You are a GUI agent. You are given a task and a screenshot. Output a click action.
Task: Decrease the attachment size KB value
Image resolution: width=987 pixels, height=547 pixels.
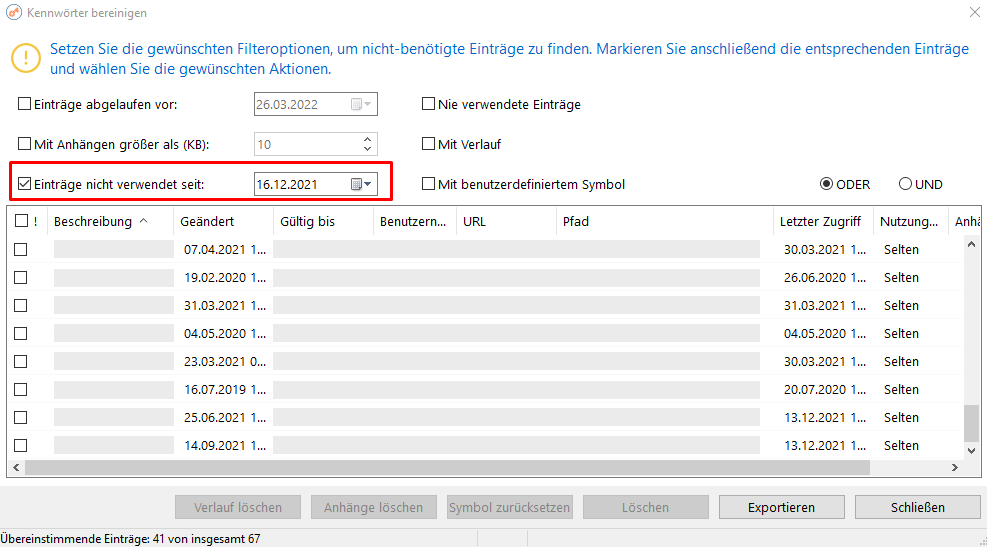(368, 149)
